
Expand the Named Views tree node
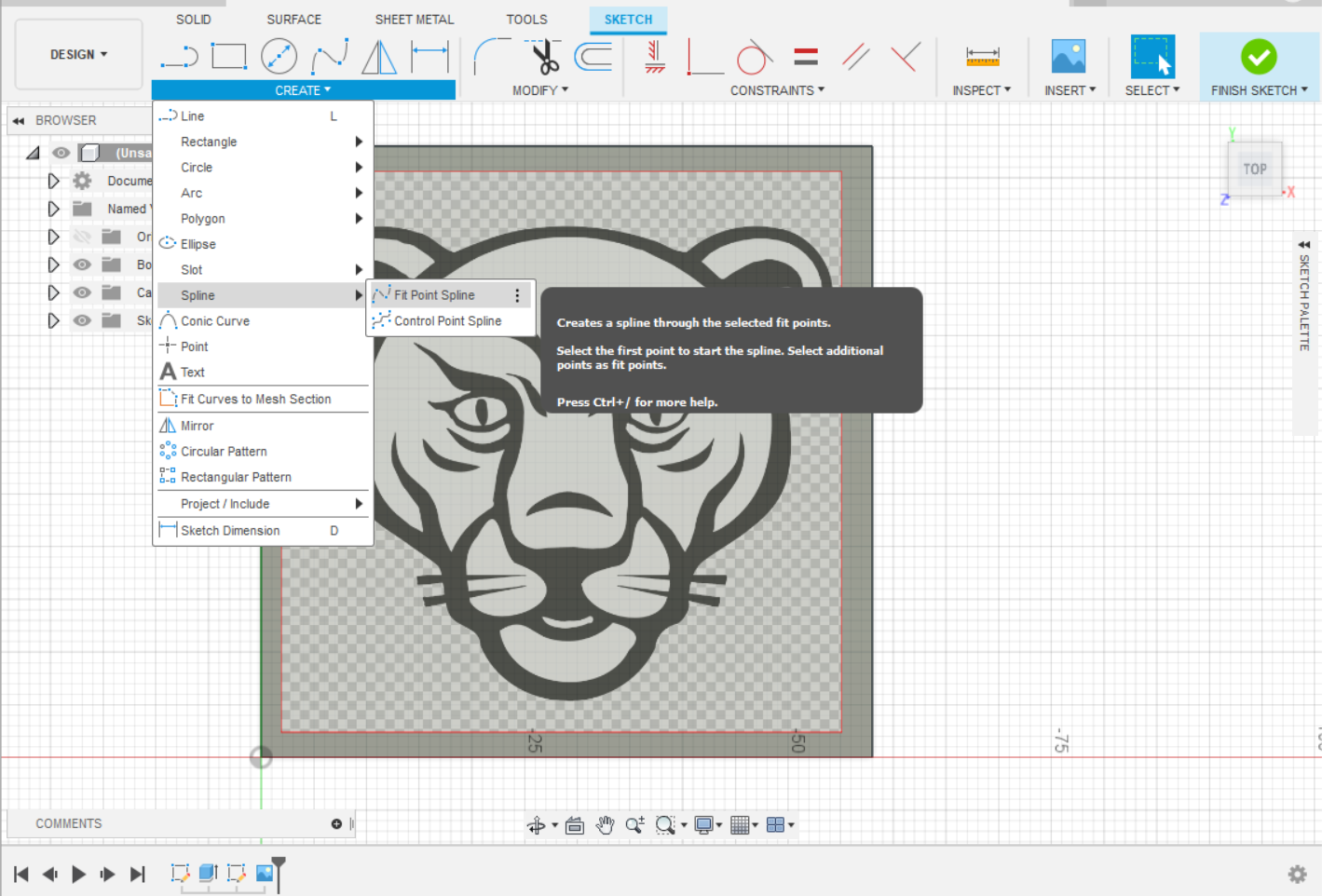pyautogui.click(x=53, y=209)
